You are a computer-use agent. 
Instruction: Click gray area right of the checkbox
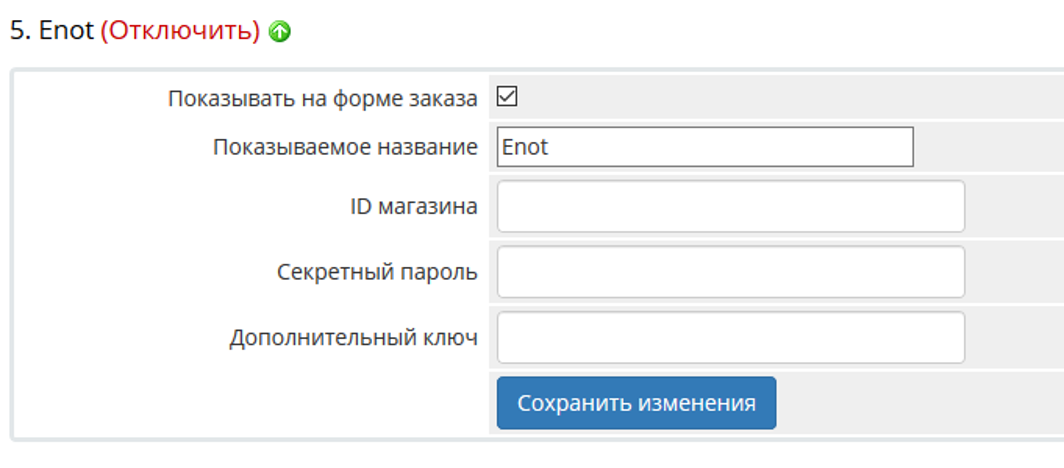tap(780, 97)
